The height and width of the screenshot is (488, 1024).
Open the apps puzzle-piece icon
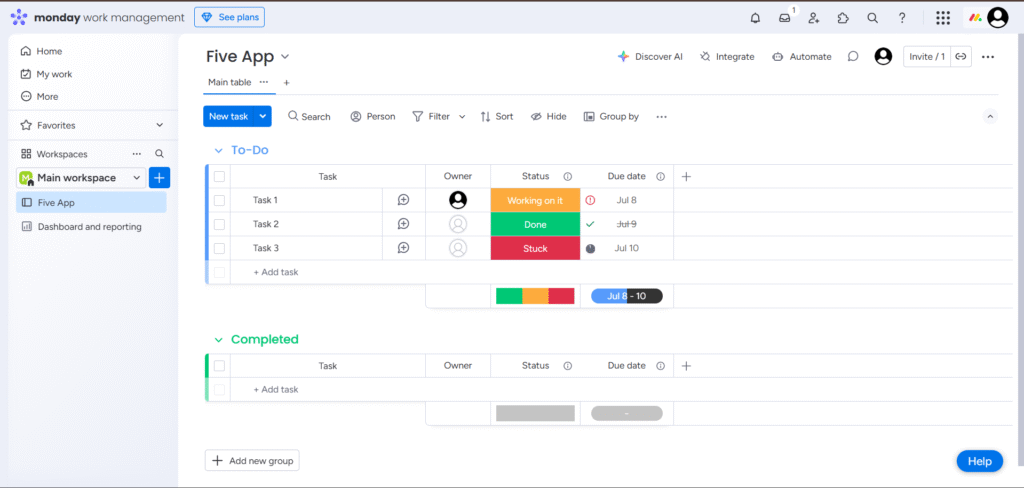coord(843,18)
